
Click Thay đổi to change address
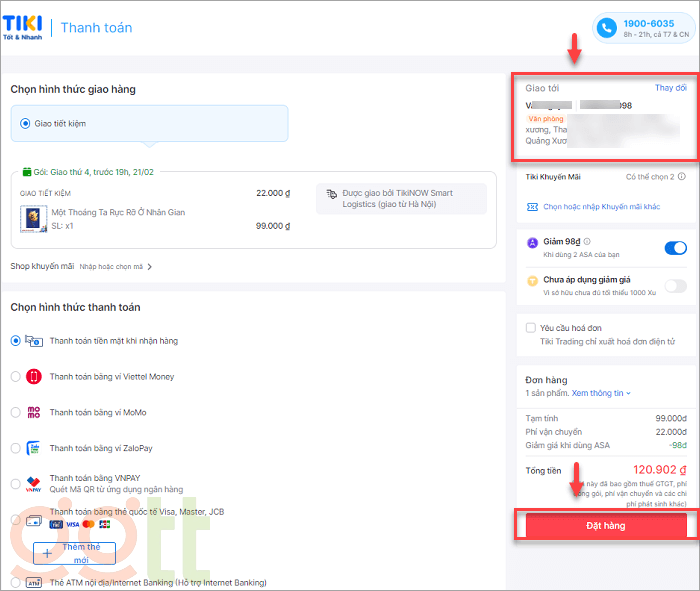[x=670, y=88]
